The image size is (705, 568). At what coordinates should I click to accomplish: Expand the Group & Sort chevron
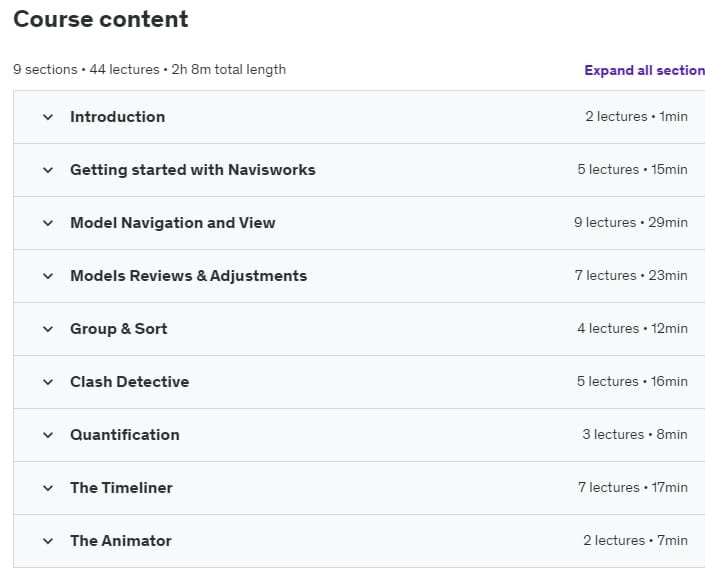click(48, 330)
